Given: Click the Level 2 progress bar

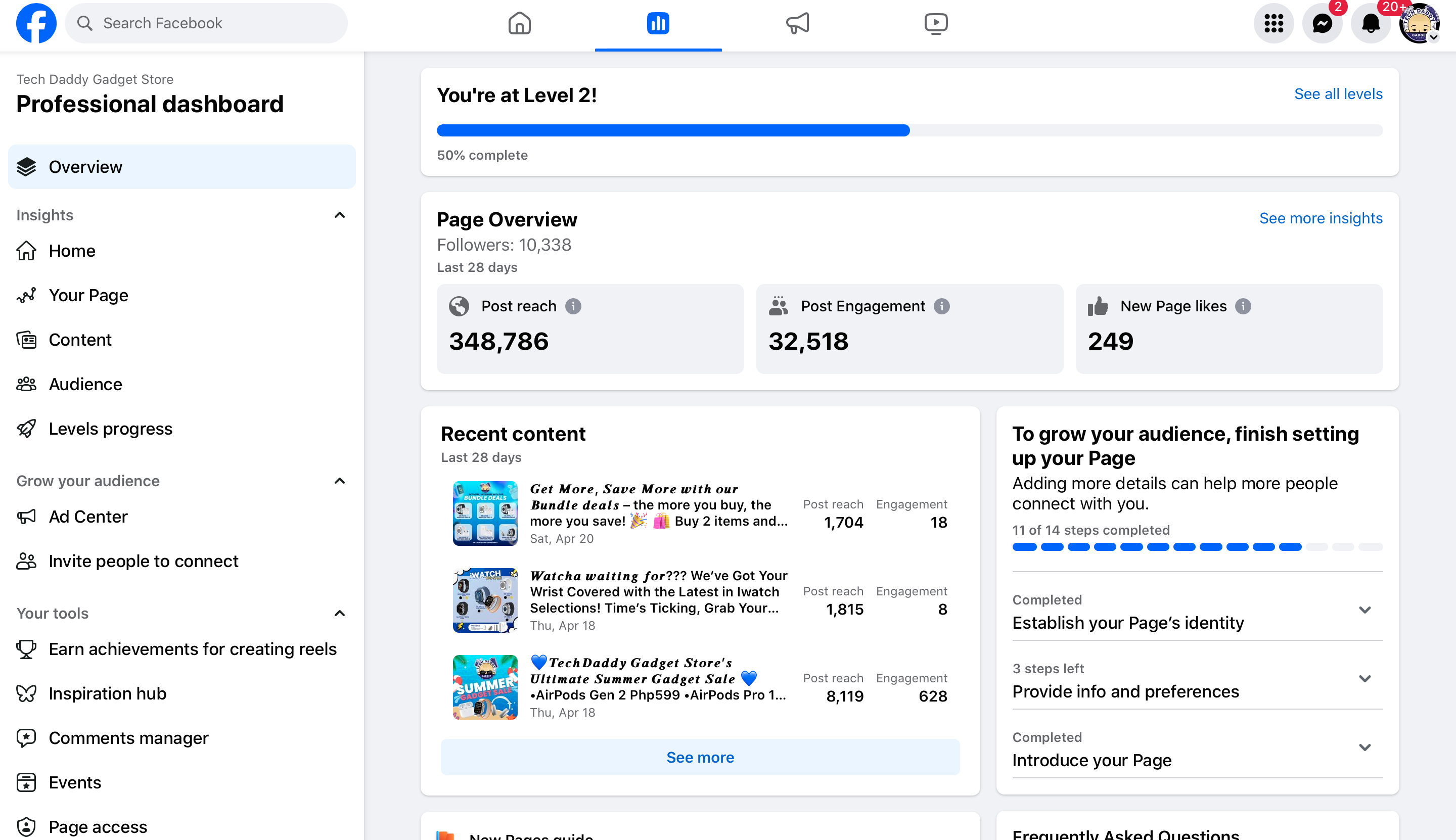Looking at the screenshot, I should click(x=909, y=131).
